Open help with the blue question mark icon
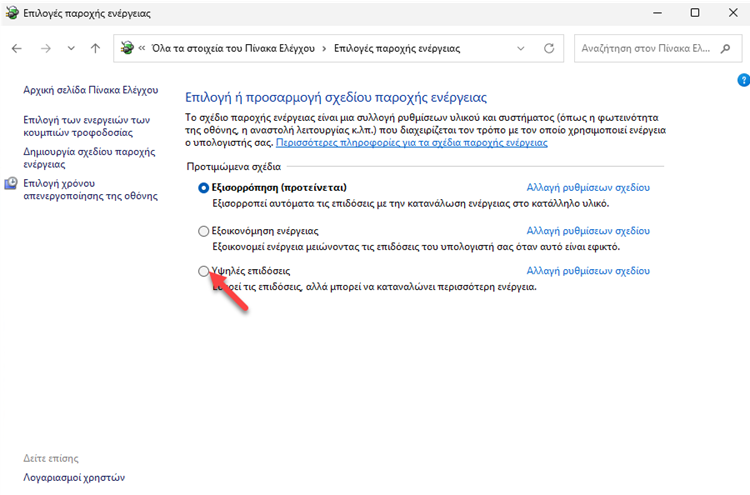This screenshot has width=750, height=495. (743, 79)
